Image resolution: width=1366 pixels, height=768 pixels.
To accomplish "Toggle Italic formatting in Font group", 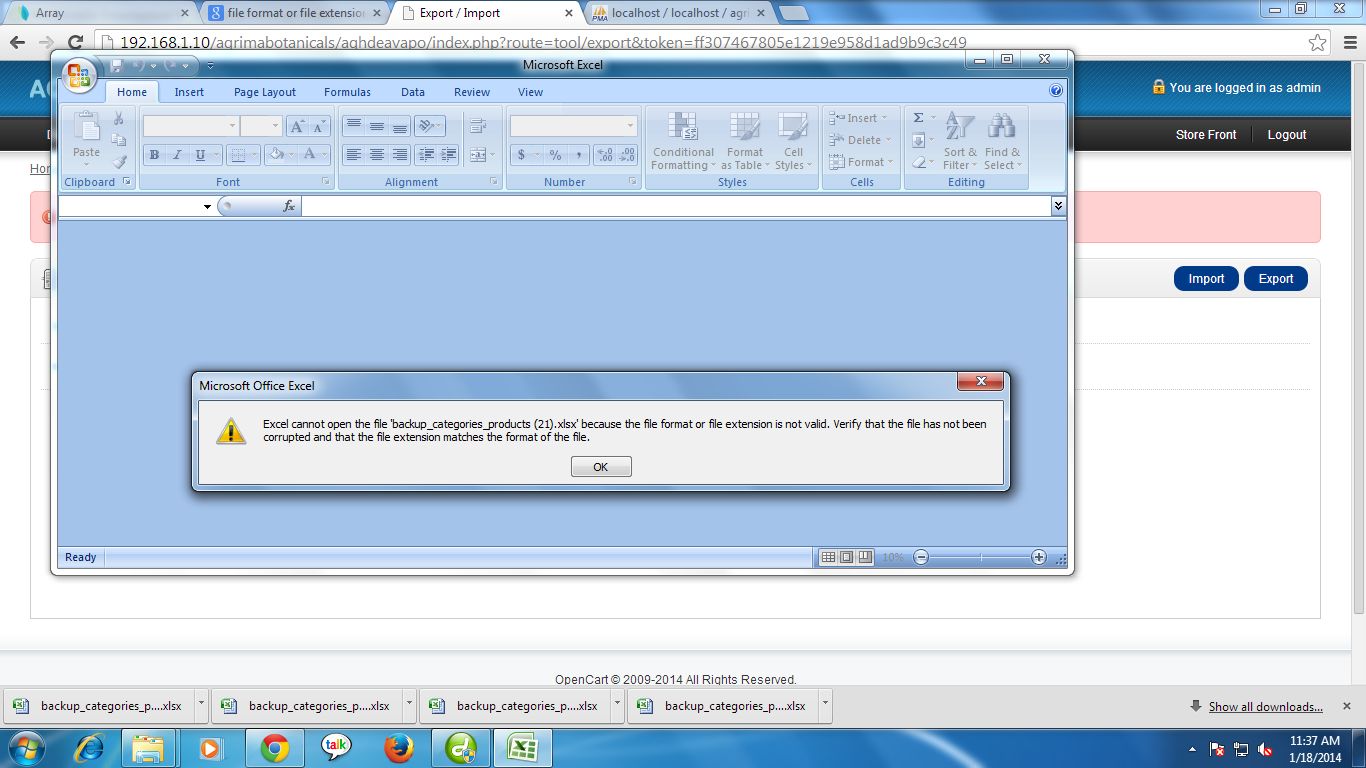I will [177, 155].
